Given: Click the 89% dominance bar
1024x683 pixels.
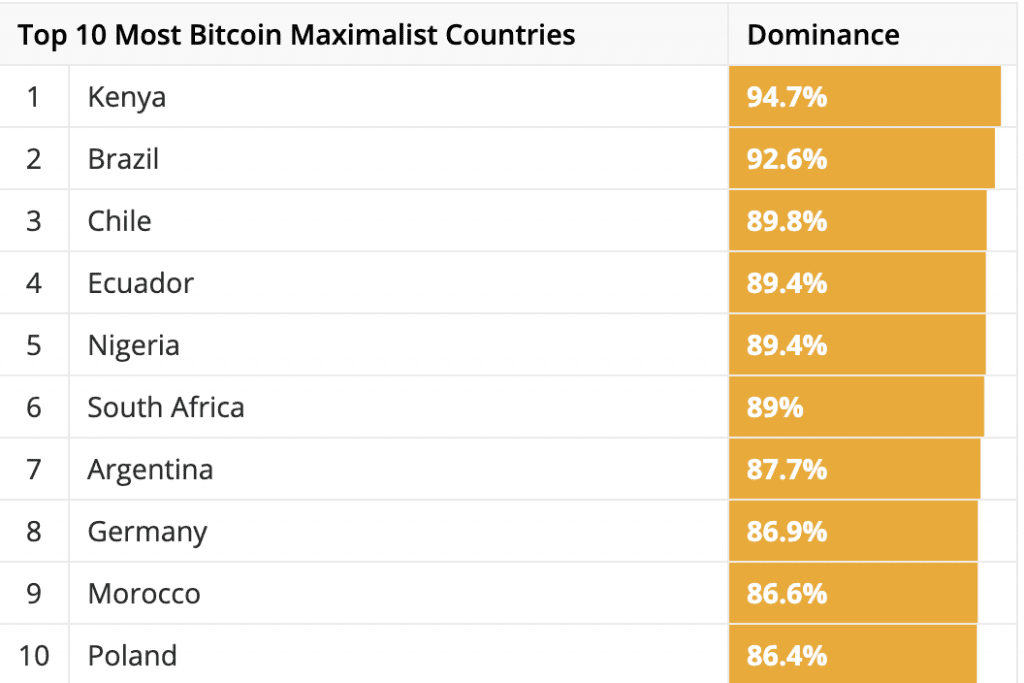Looking at the screenshot, I should point(856,407).
